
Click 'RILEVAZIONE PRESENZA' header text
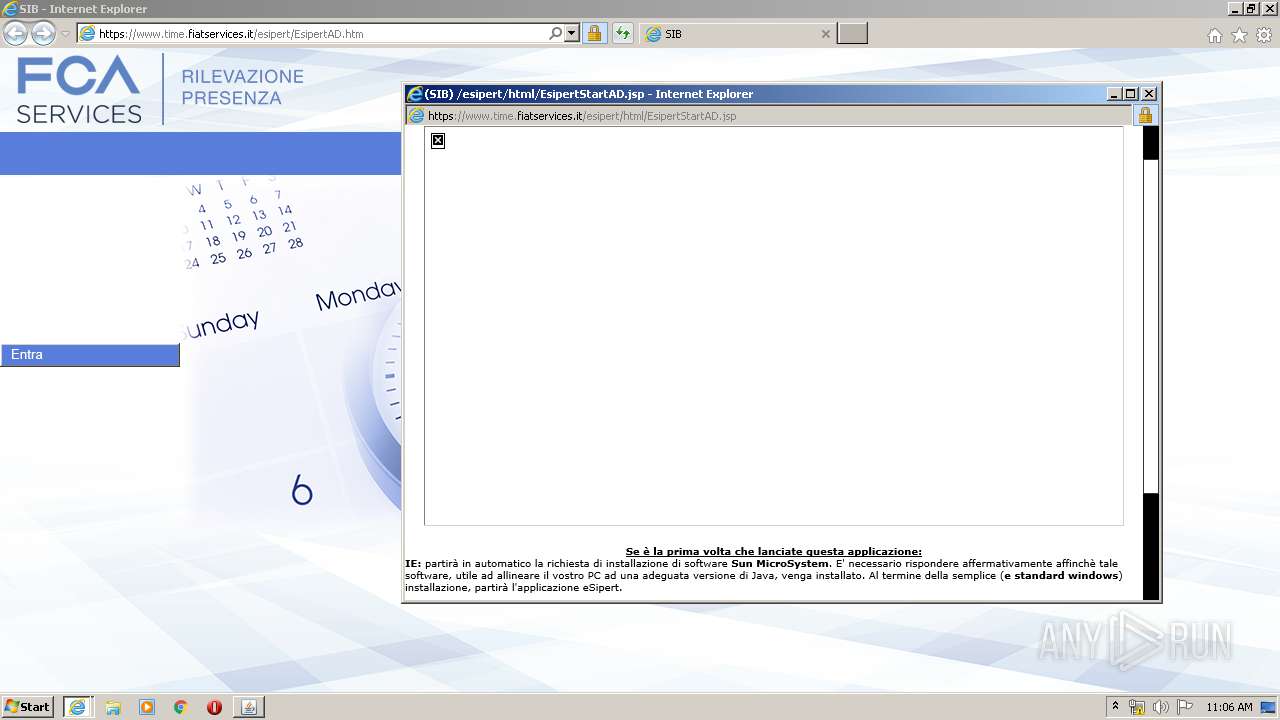[x=243, y=88]
